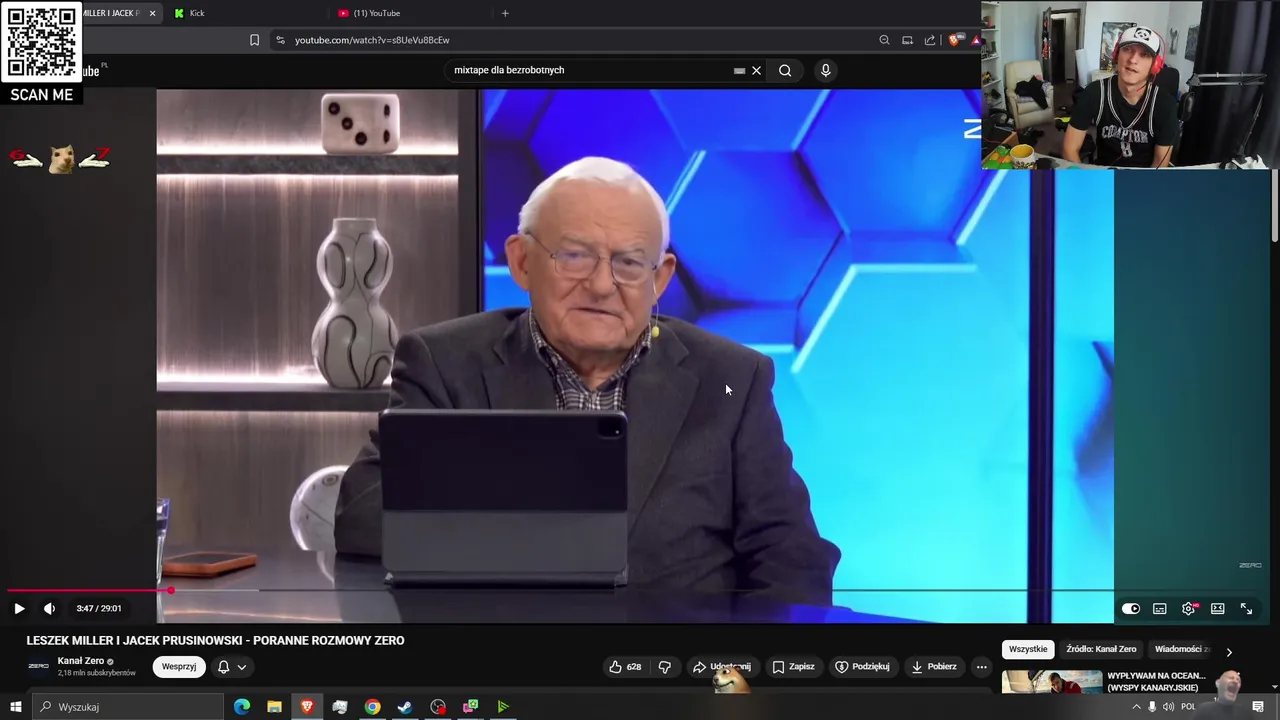1280x720 pixels.
Task: Download the video with Pobierz
Action: (934, 667)
